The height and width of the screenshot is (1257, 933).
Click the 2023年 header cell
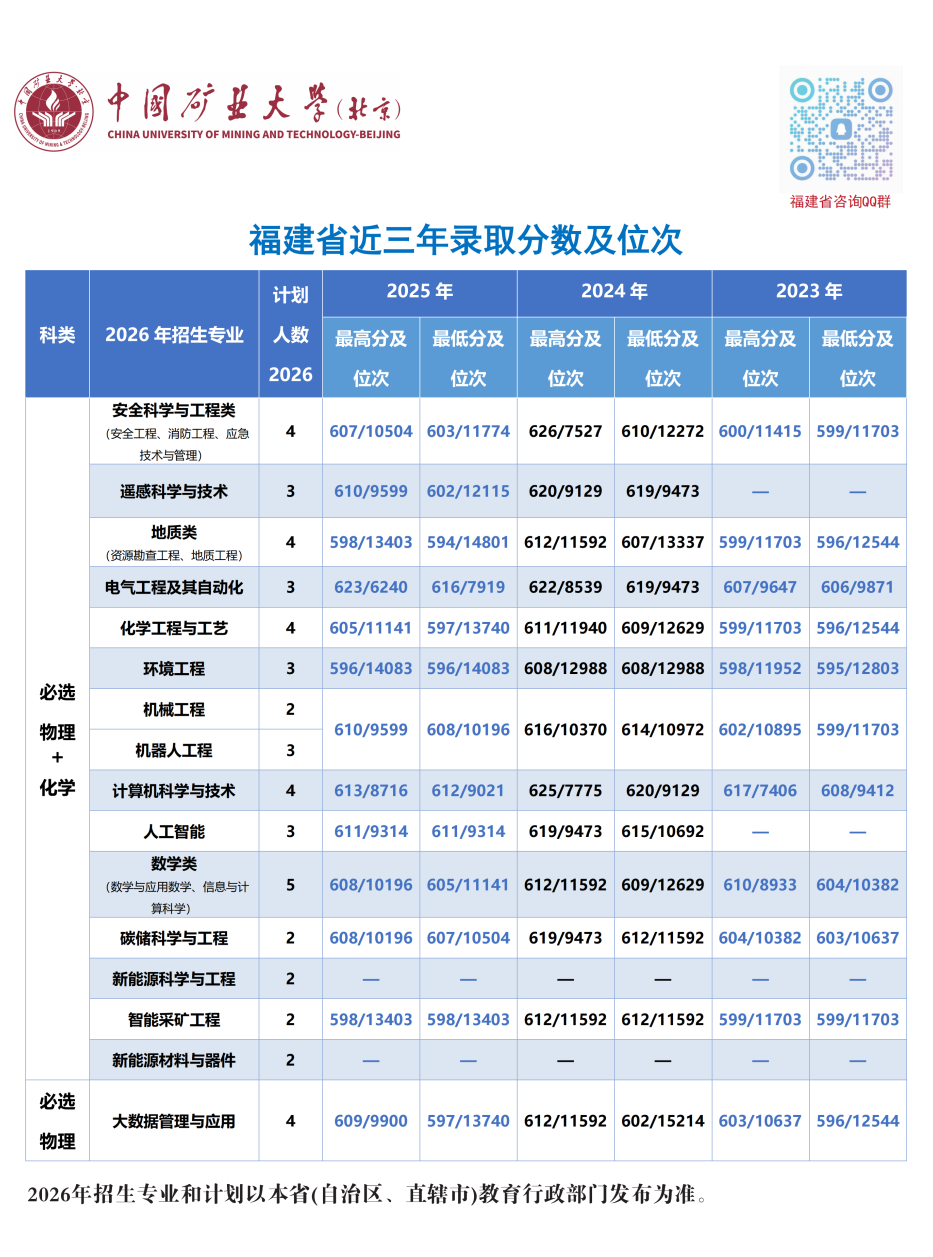point(809,292)
